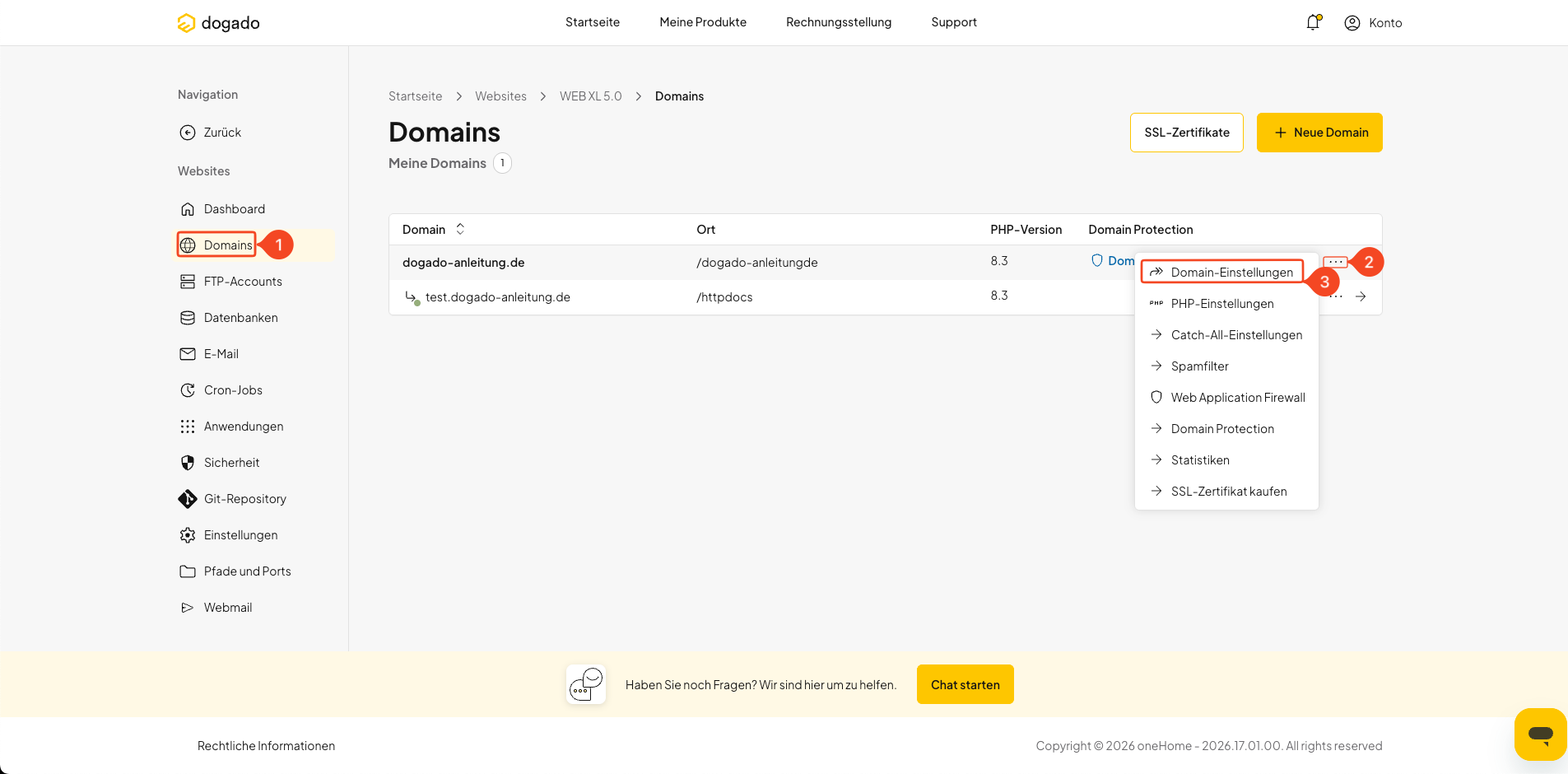The image size is (1568, 774).
Task: Click the Meine Domains count badge
Action: point(502,163)
